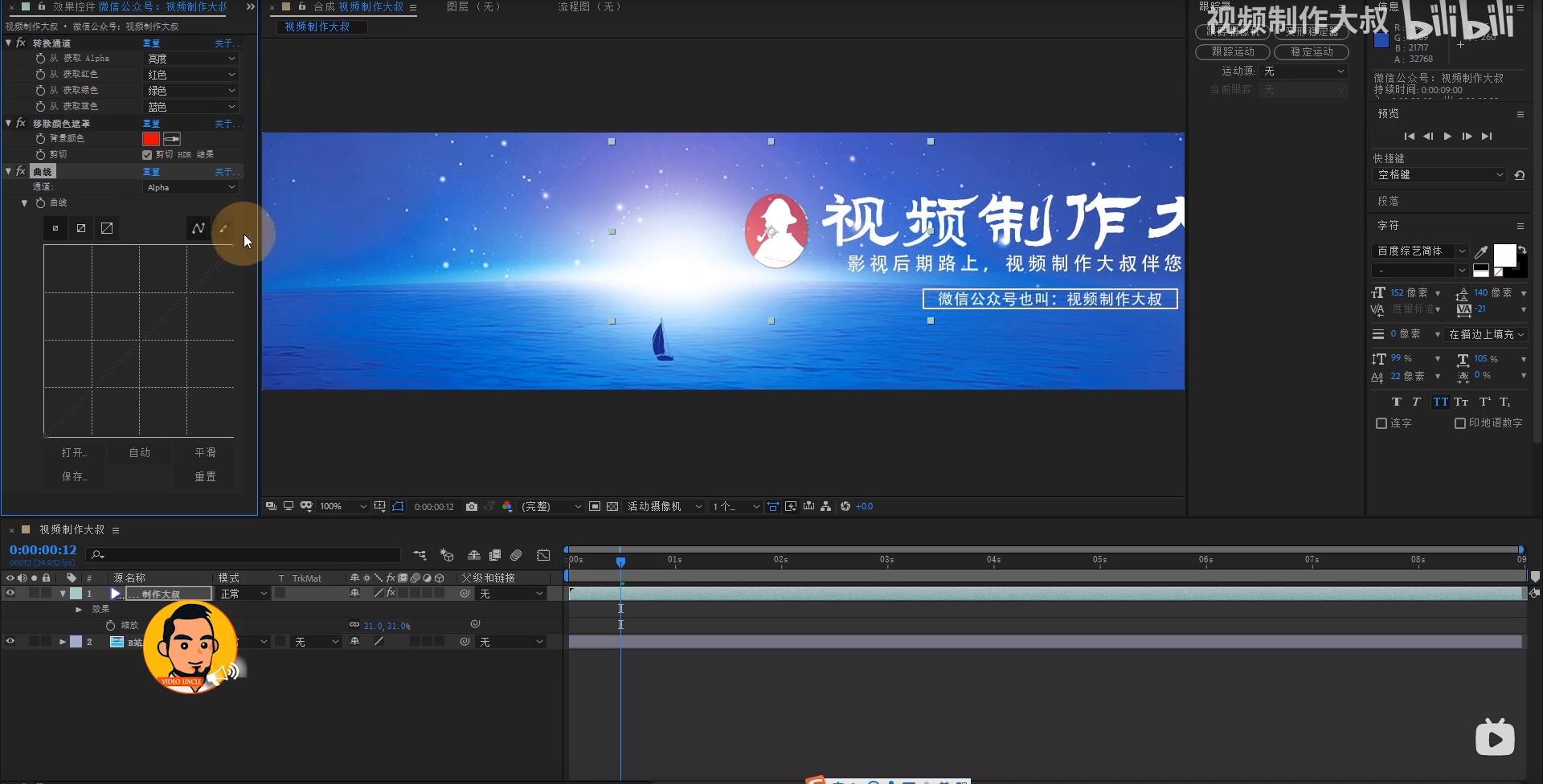1543x784 pixels.
Task: Toggle stopwatch for 从 获取 Alpha
Action: click(40, 58)
